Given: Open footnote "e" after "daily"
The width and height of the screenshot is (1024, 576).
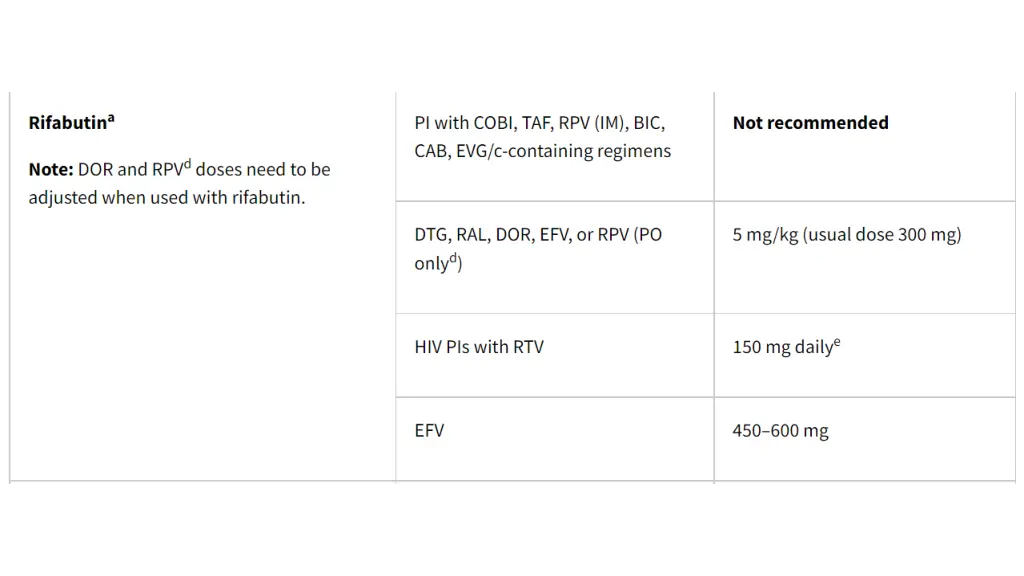Looking at the screenshot, I should click(837, 342).
